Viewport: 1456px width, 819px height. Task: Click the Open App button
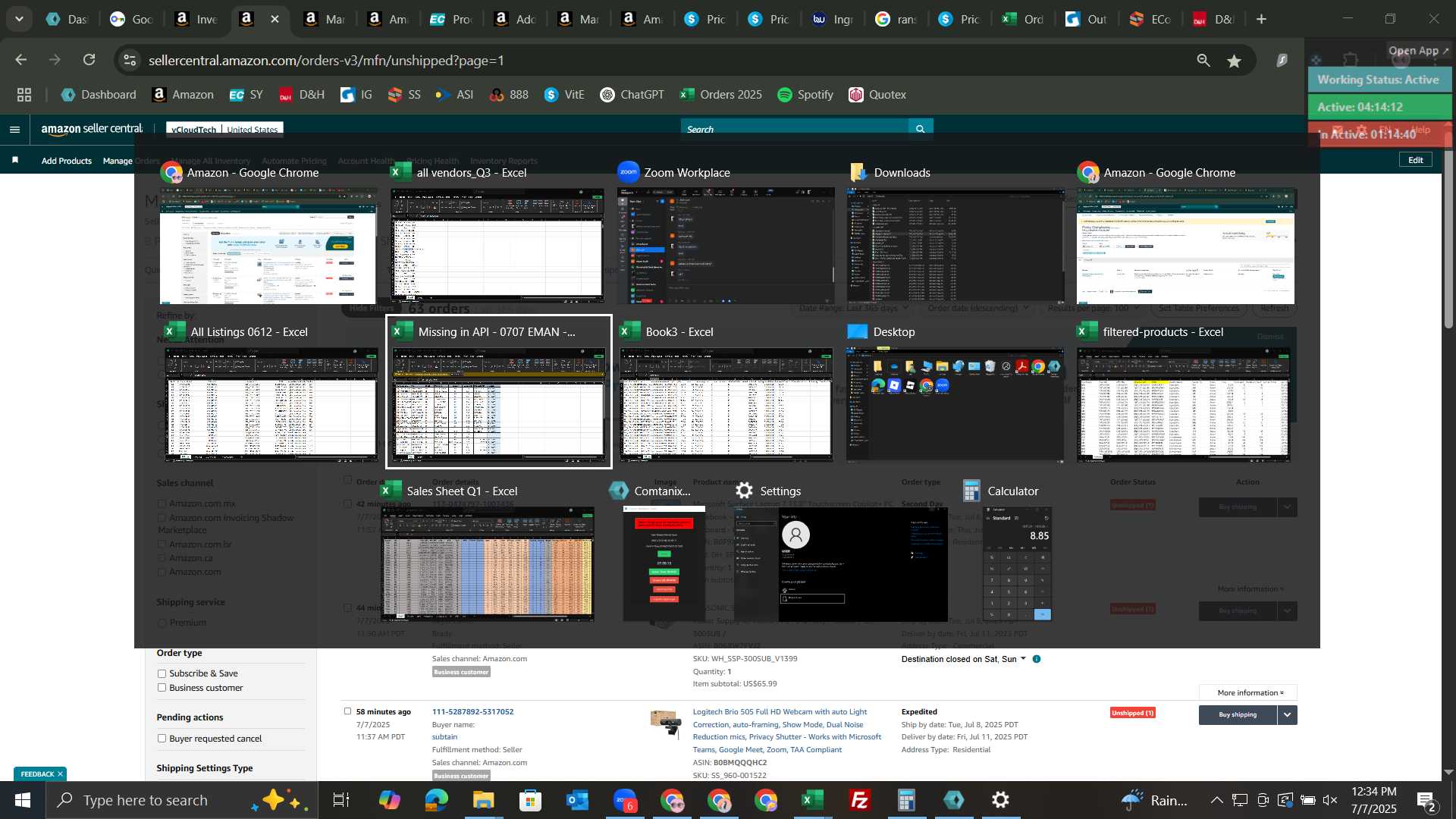pos(1418,51)
